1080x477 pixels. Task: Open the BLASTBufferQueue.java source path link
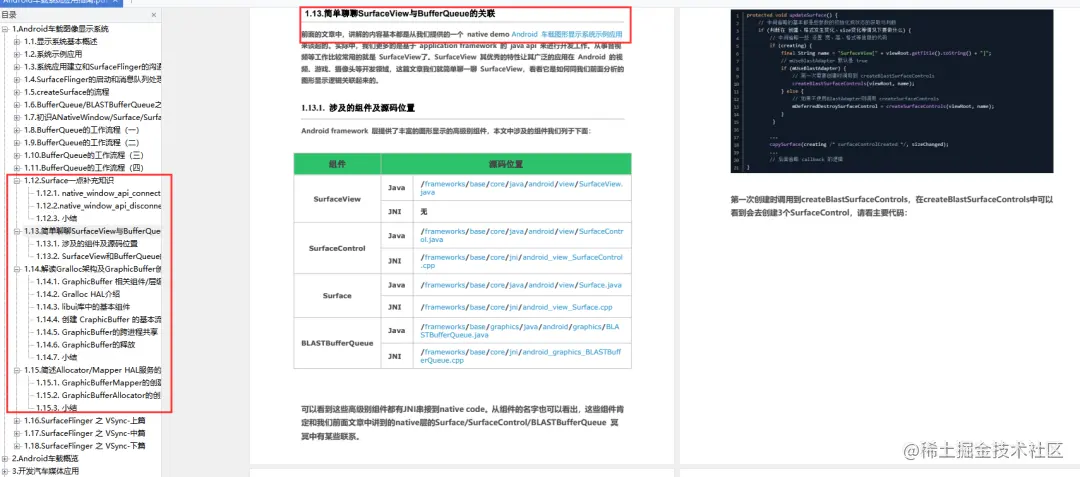click(521, 330)
